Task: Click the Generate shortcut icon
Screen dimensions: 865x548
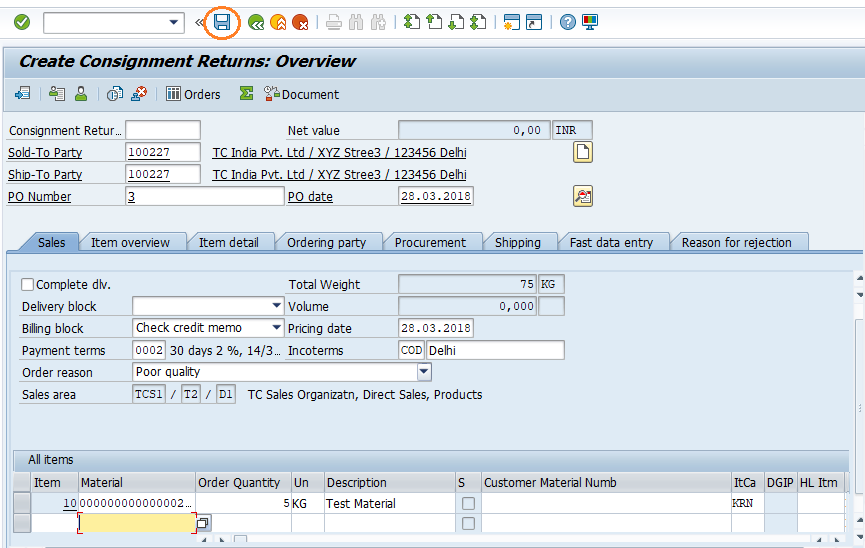Action: coord(534,22)
